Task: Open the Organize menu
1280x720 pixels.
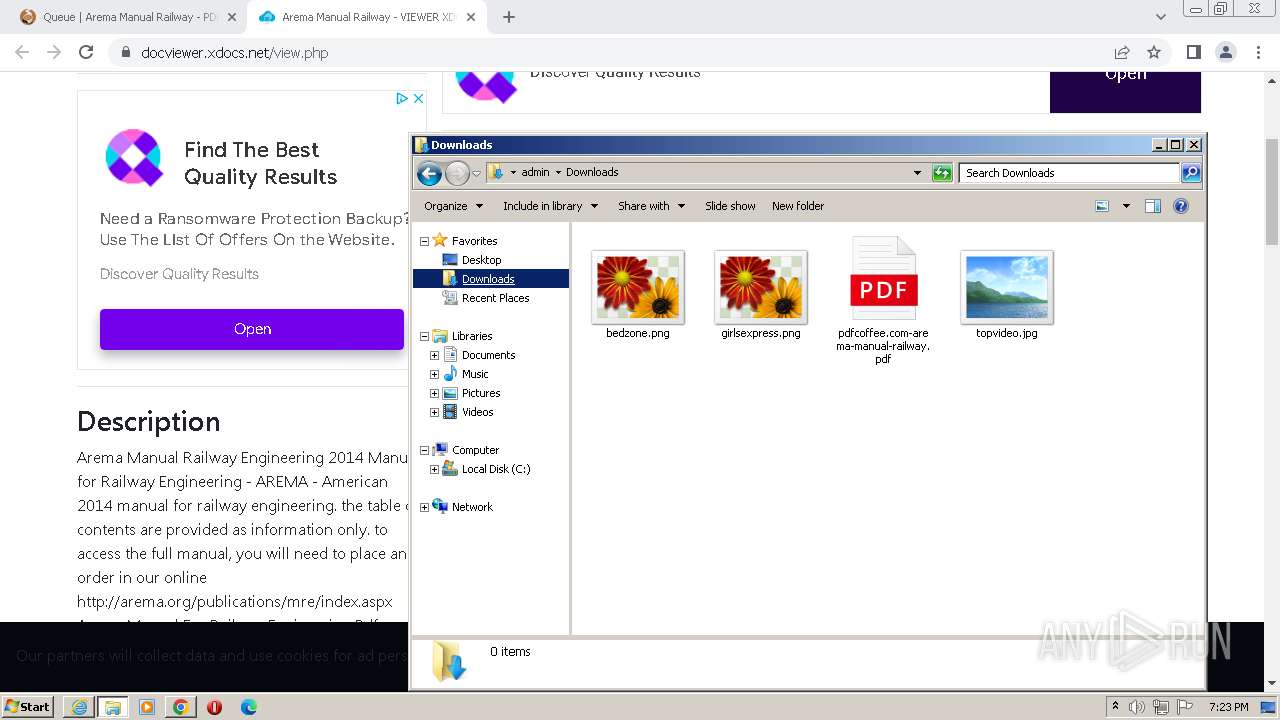Action: point(453,206)
